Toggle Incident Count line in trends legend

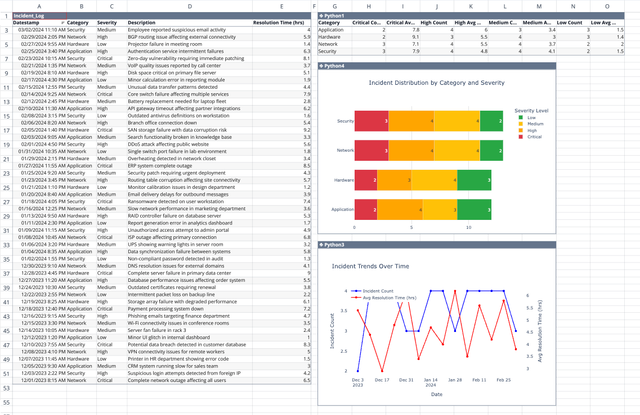pos(372,291)
